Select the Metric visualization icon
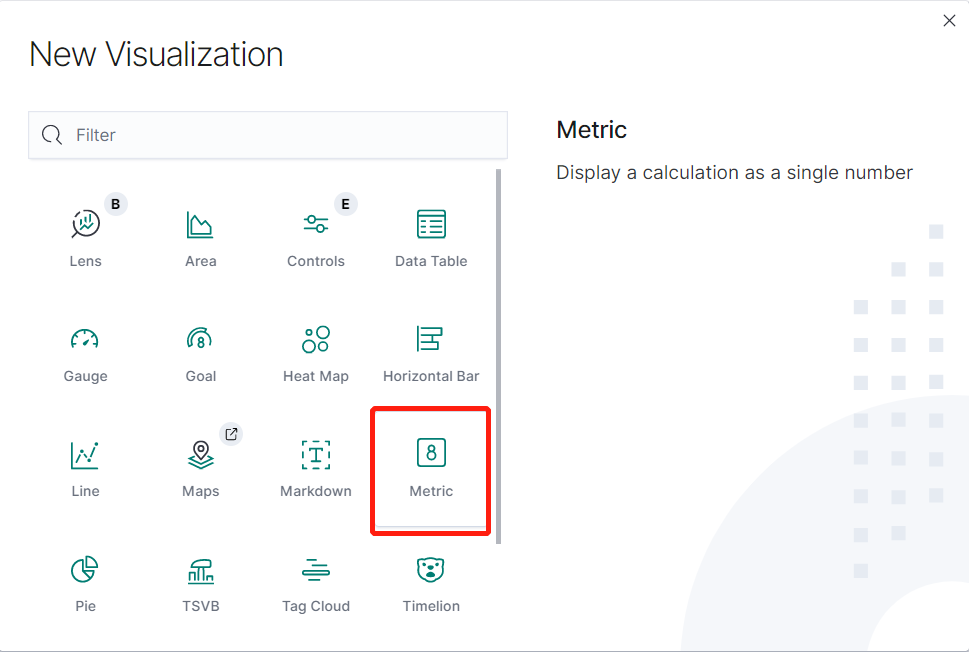This screenshot has width=969, height=652. coord(431,452)
